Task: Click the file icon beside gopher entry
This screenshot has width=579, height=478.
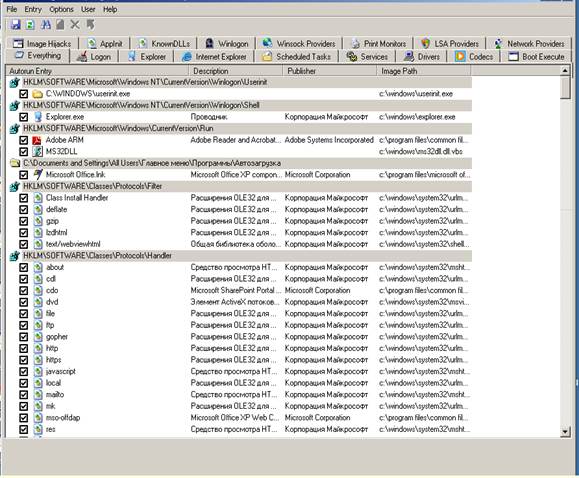Action: coord(38,337)
